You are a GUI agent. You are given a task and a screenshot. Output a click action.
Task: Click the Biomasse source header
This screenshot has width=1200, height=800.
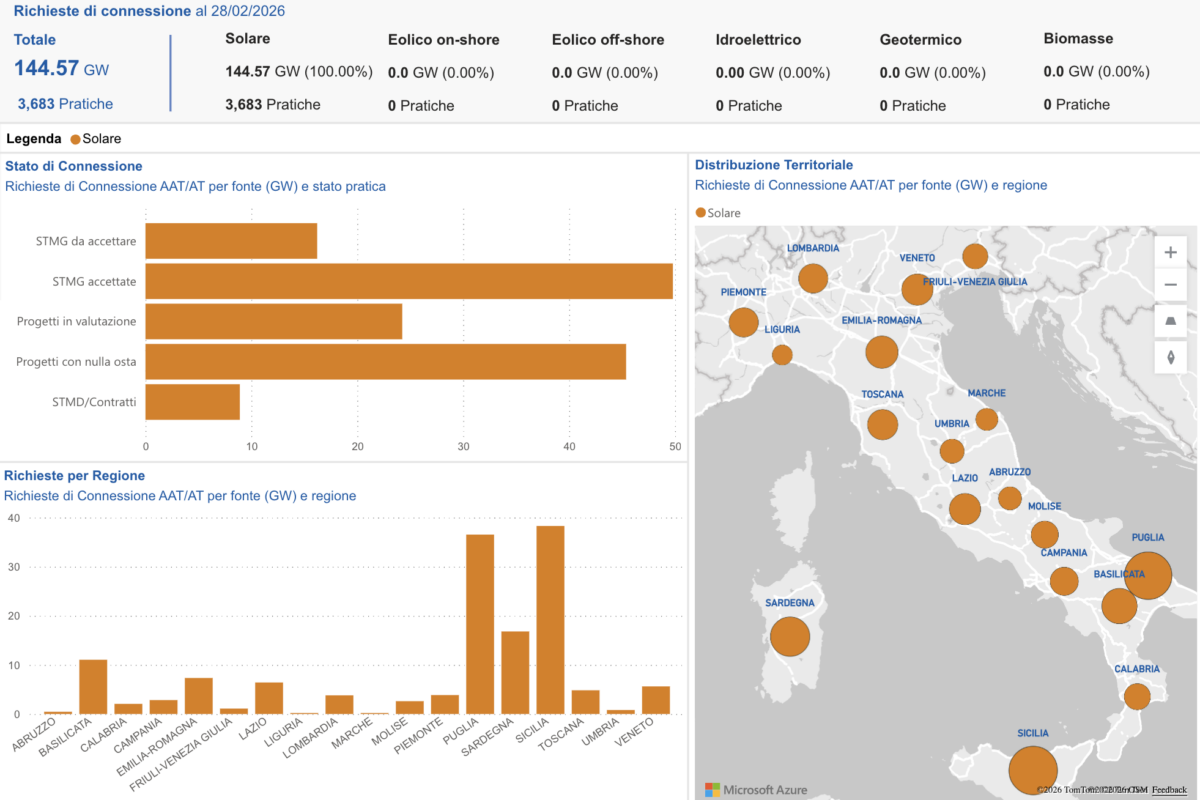click(x=1078, y=39)
